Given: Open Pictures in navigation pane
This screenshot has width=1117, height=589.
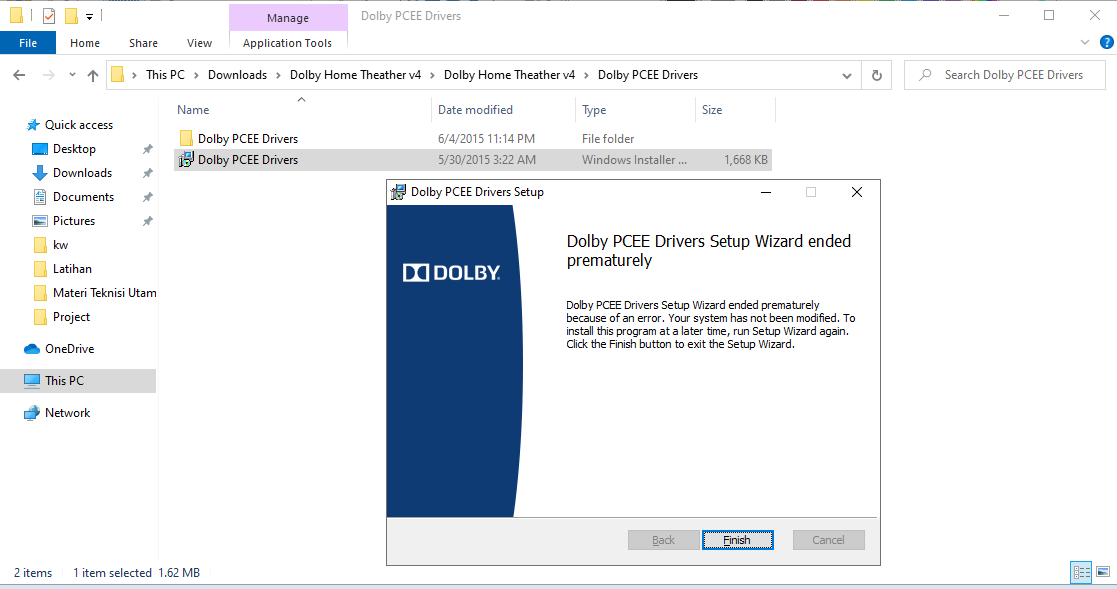Looking at the screenshot, I should pos(73,221).
